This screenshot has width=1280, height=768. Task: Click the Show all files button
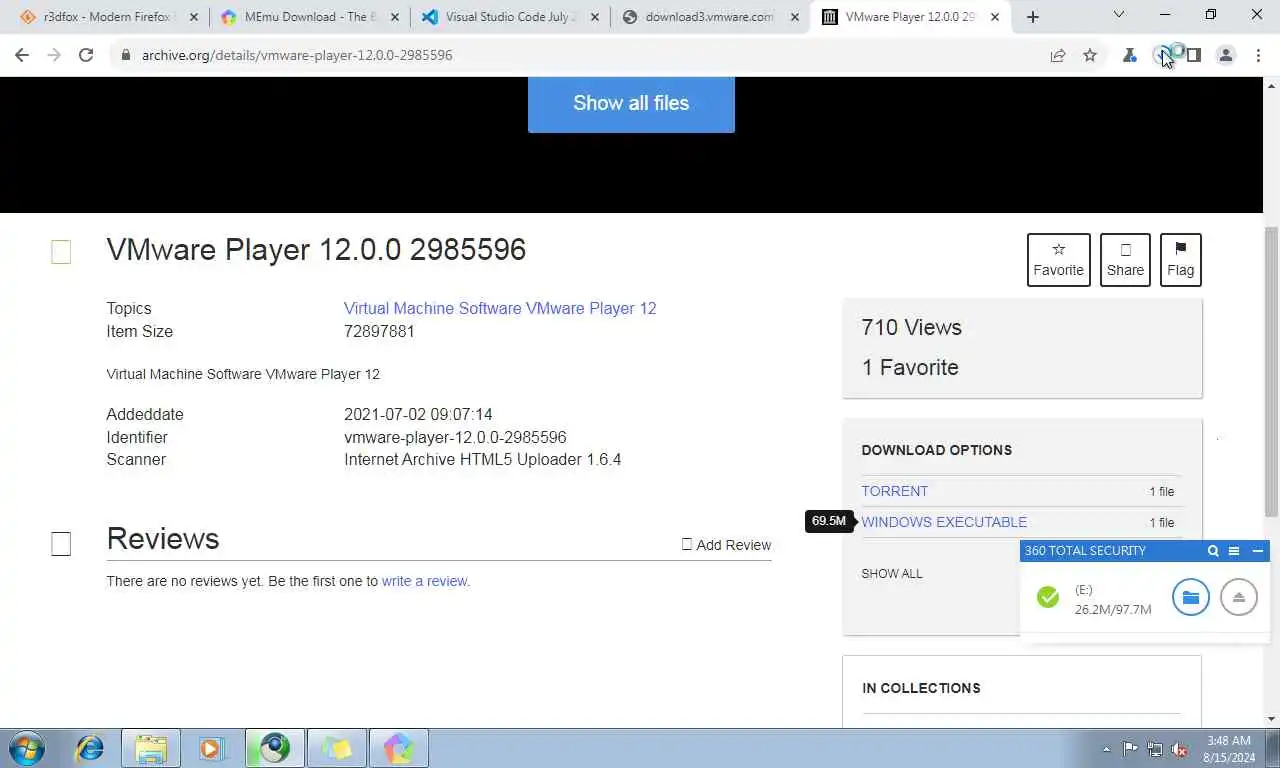[631, 103]
